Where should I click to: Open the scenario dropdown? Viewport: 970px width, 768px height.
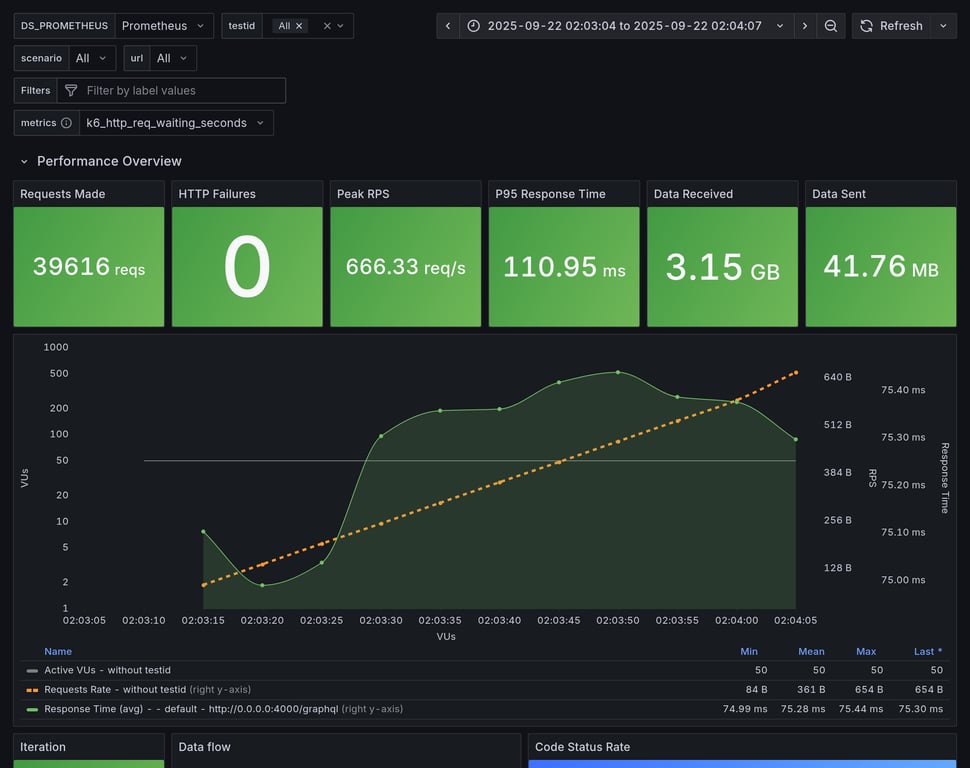[x=92, y=59]
